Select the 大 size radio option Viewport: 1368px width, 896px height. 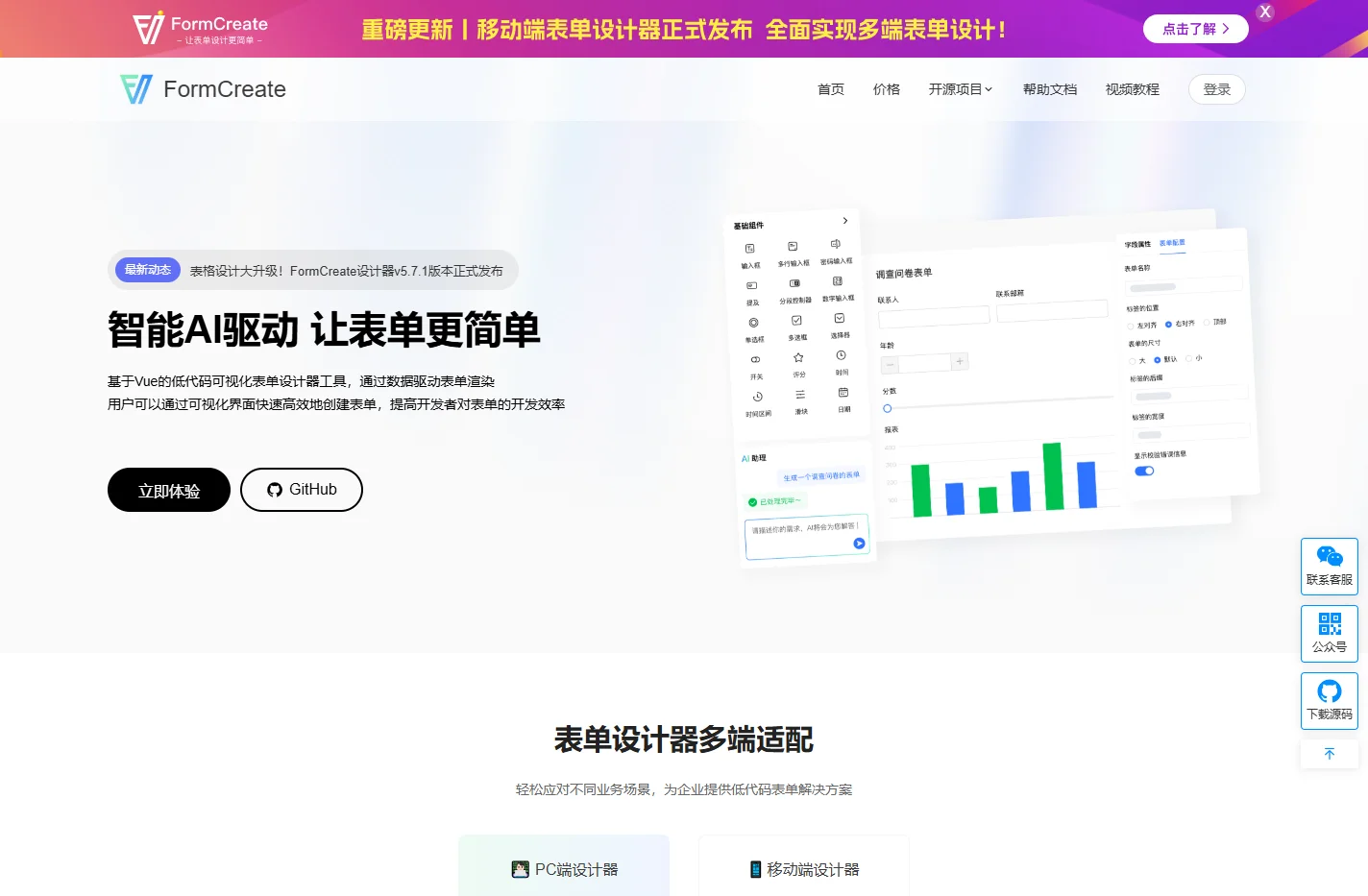tap(1137, 361)
